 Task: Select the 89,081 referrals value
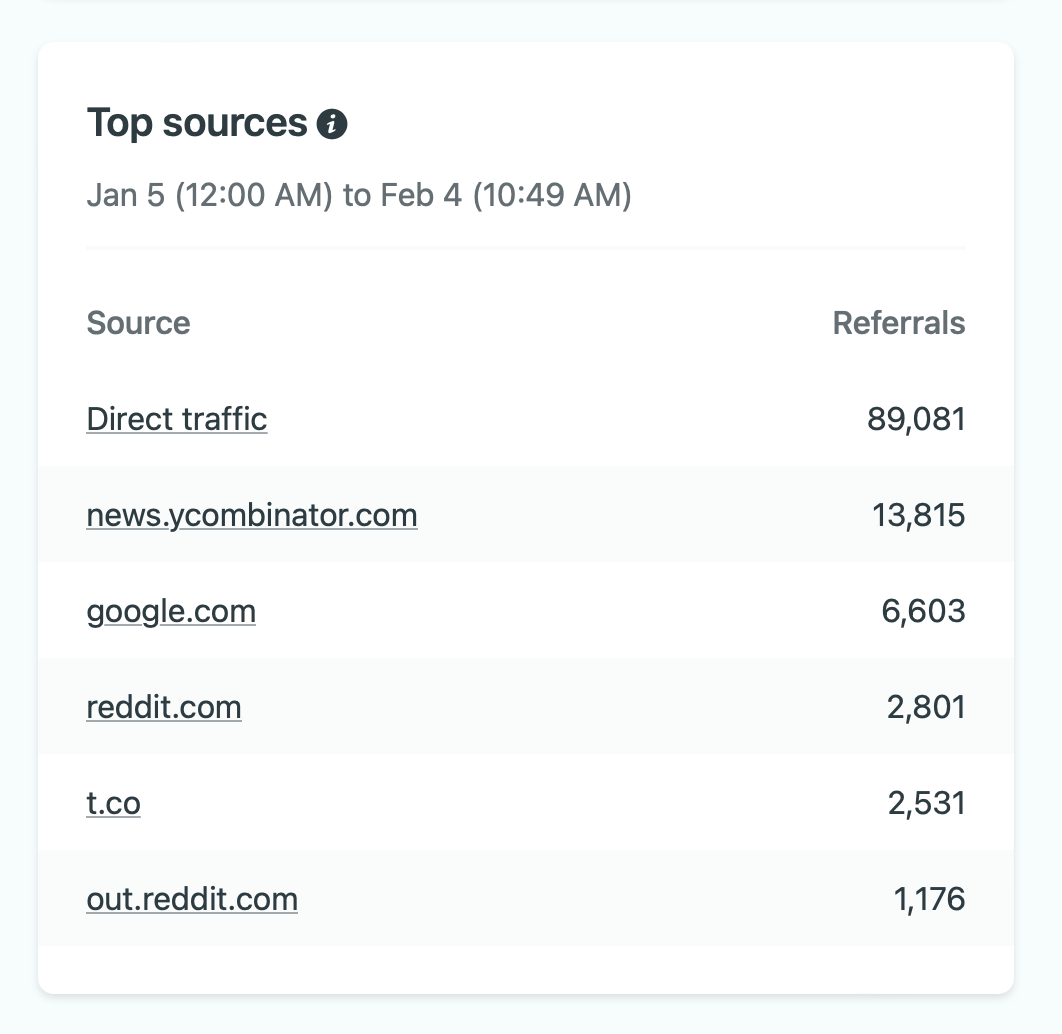click(916, 419)
